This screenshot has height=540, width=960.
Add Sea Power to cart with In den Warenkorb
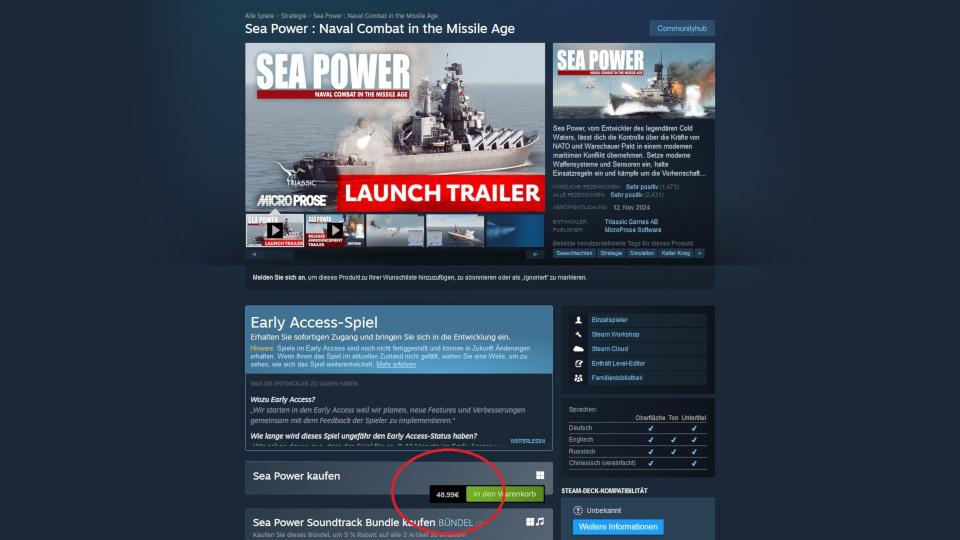click(504, 494)
